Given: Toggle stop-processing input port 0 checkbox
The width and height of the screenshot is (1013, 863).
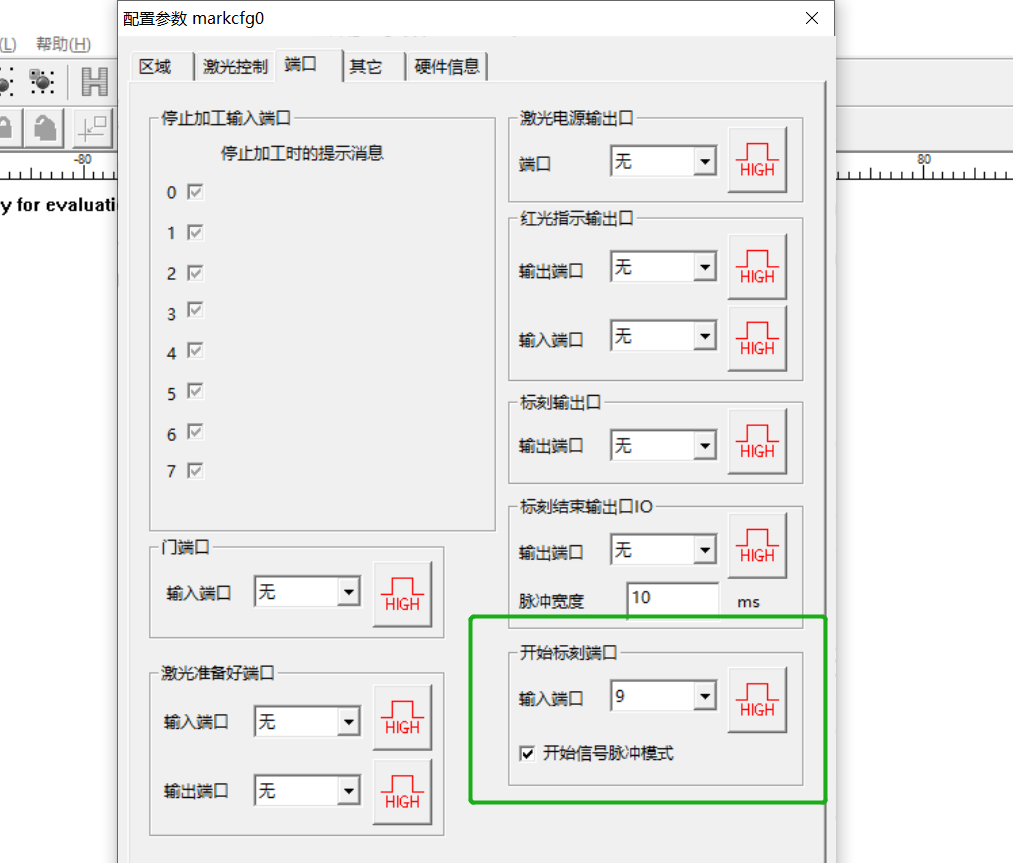Looking at the screenshot, I should 195,192.
